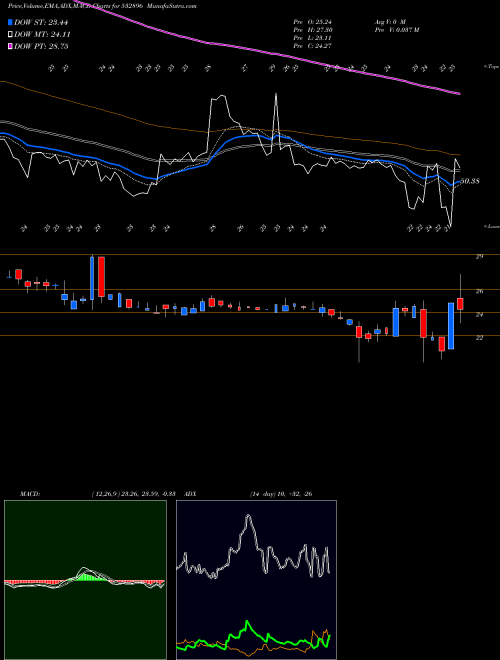Image resolution: width=500 pixels, height=660 pixels.
Task: Click the tall blue candle near 29
Action: pos(92,278)
